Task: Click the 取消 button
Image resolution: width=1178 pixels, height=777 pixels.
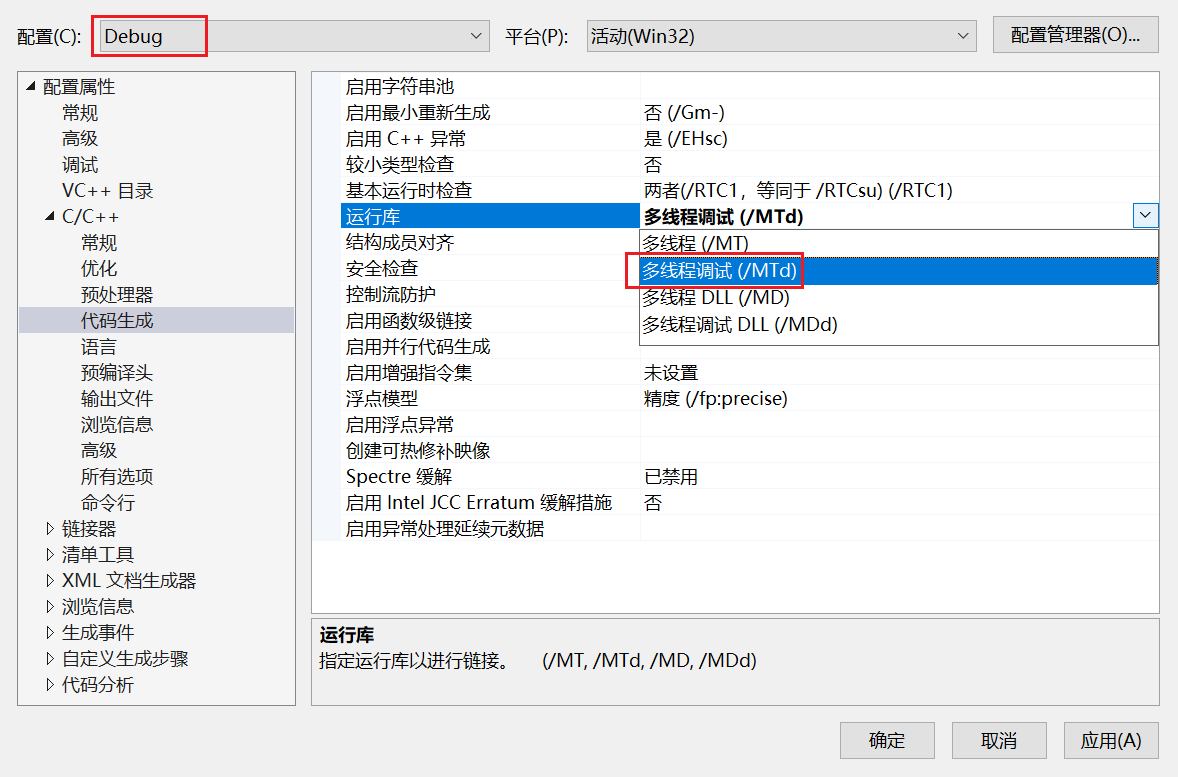Action: click(999, 740)
